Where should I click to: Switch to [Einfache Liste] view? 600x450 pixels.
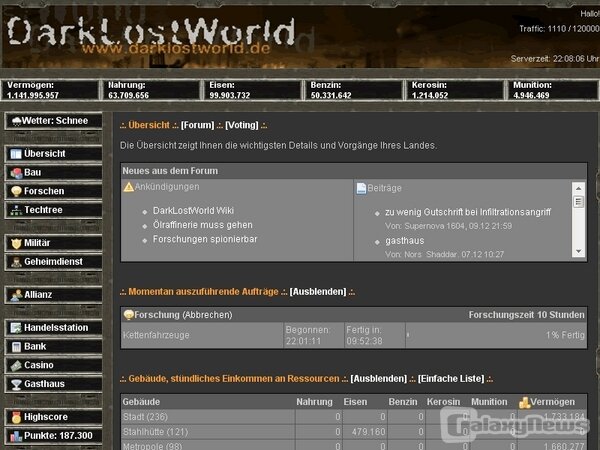click(451, 379)
